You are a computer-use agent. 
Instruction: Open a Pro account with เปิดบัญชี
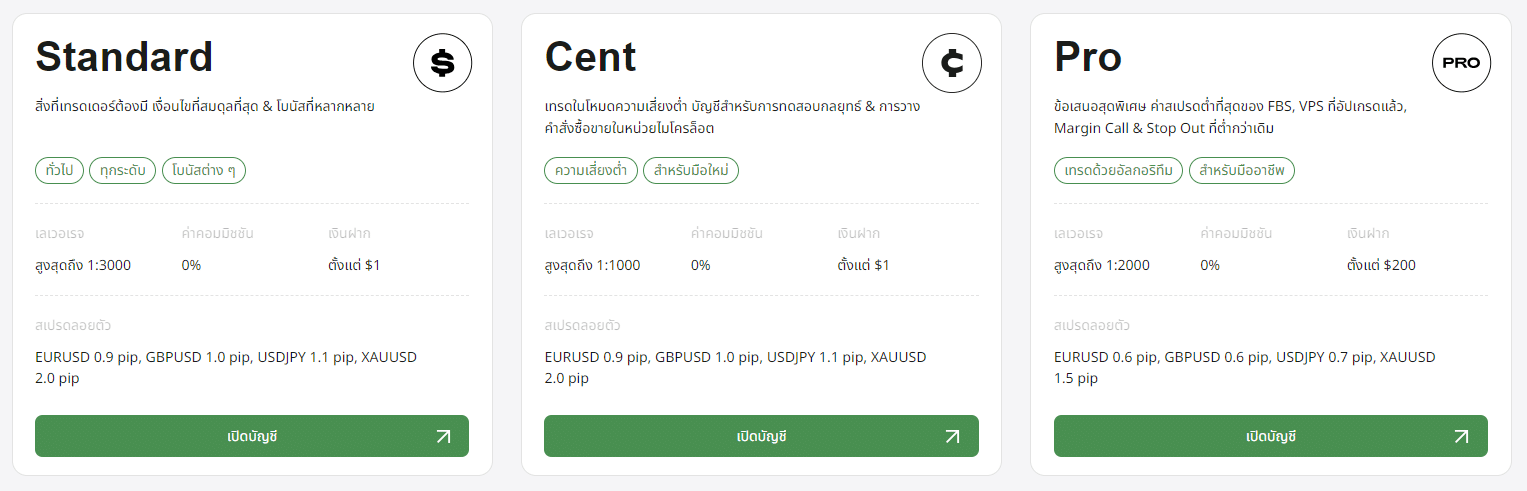[1271, 436]
